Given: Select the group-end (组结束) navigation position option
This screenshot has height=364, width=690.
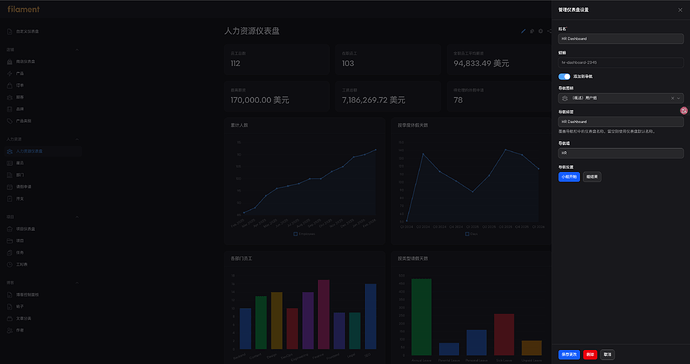Looking at the screenshot, I should pyautogui.click(x=592, y=177).
